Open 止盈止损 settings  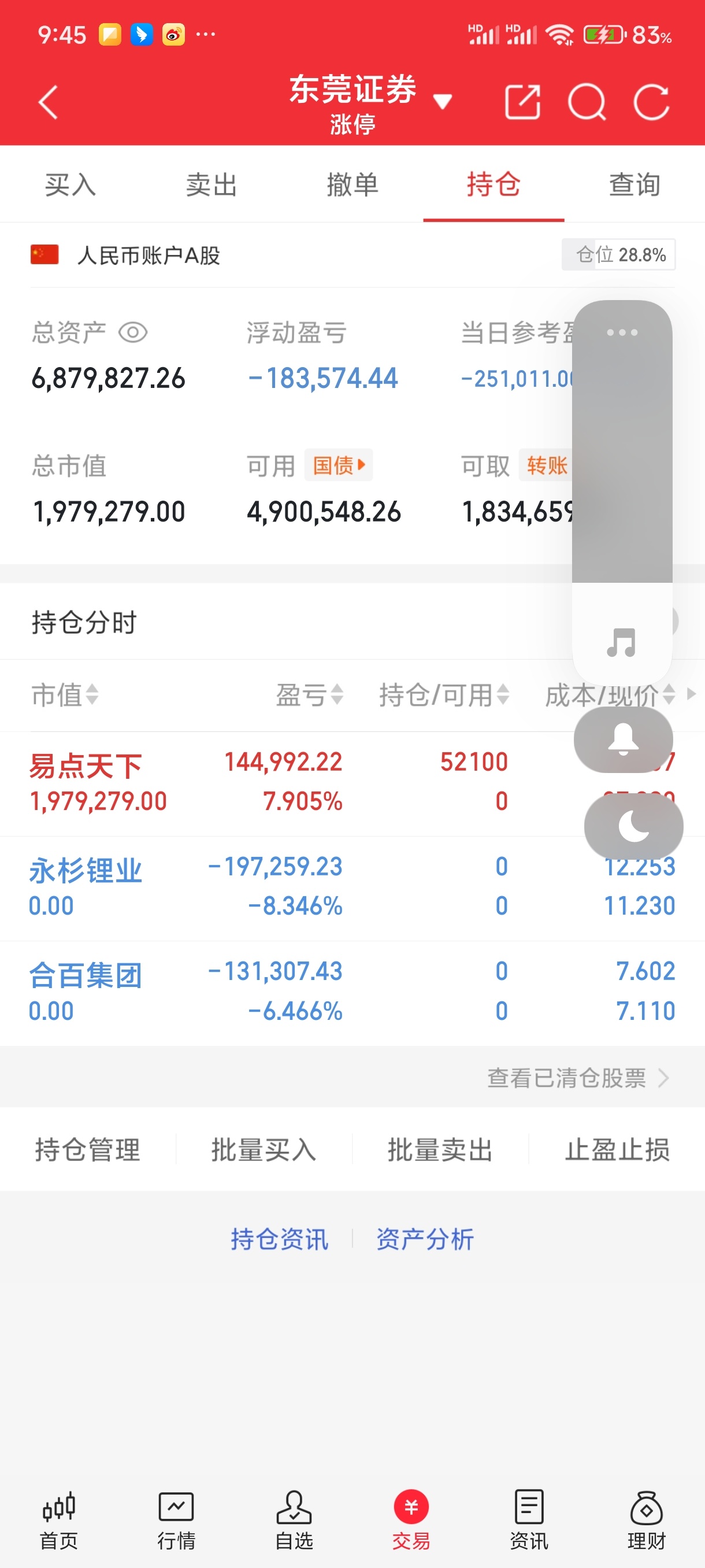click(x=617, y=1150)
